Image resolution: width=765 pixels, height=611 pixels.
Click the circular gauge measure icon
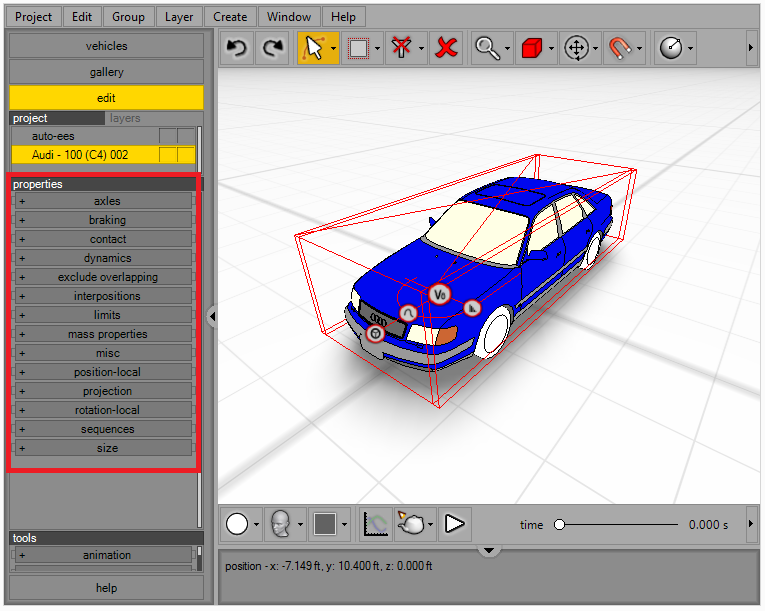point(671,48)
